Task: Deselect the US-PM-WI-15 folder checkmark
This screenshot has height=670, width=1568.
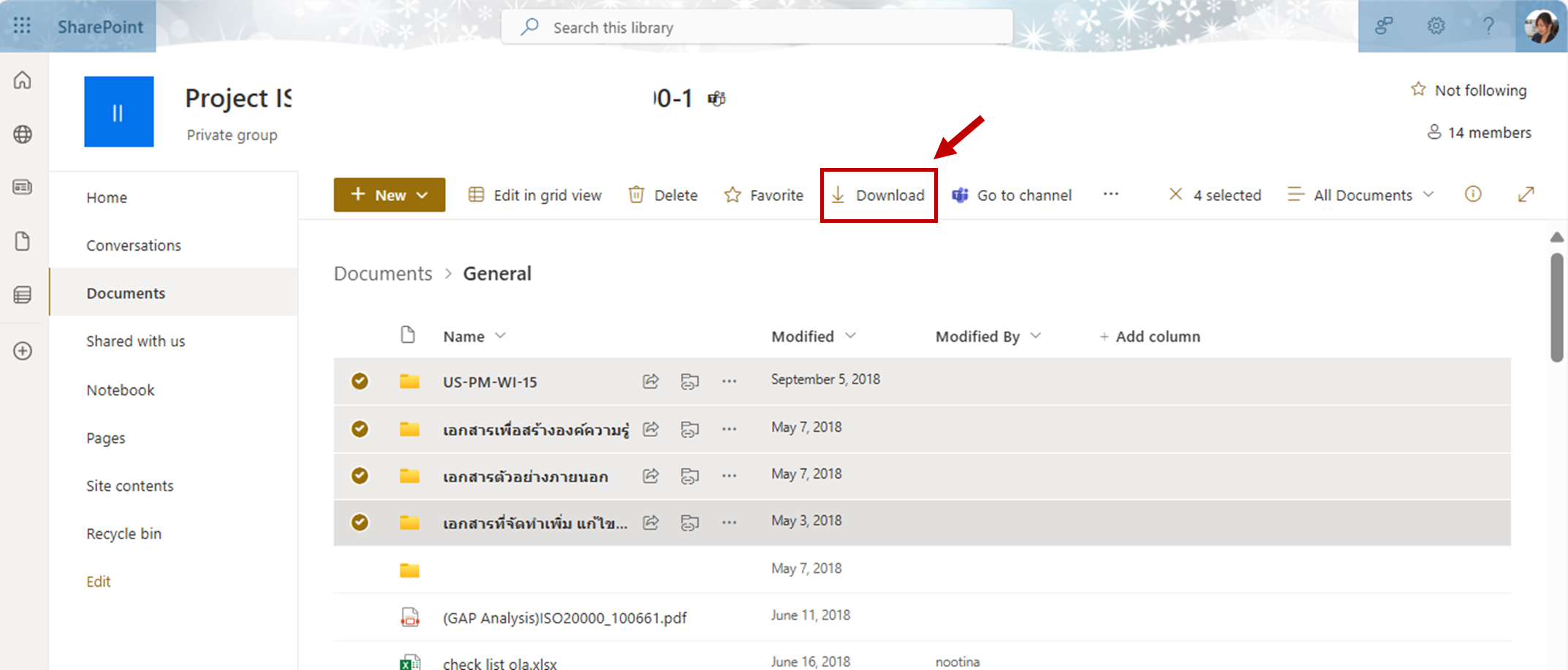Action: pos(360,381)
